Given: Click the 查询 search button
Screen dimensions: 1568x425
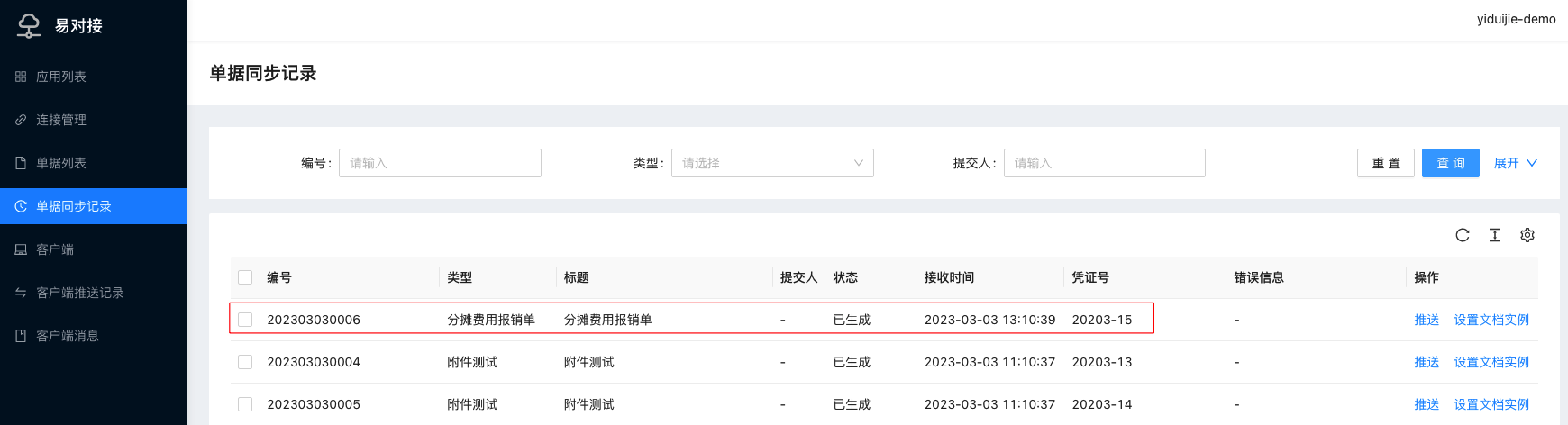Looking at the screenshot, I should [1451, 163].
